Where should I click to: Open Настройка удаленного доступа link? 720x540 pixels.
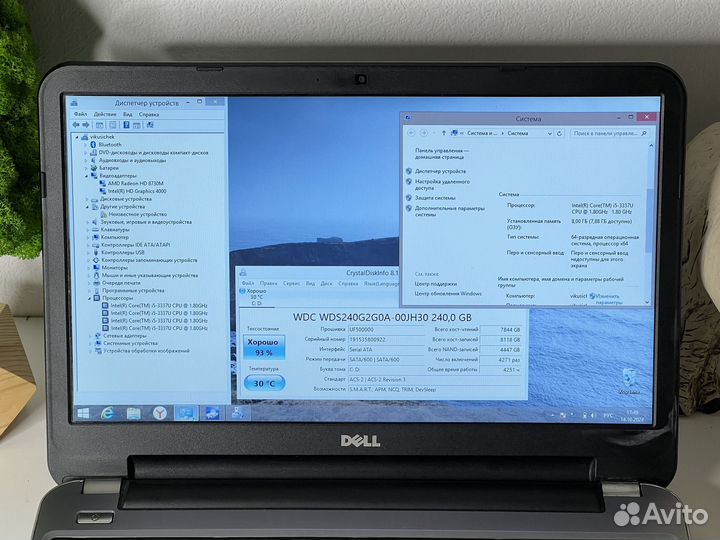(x=442, y=185)
